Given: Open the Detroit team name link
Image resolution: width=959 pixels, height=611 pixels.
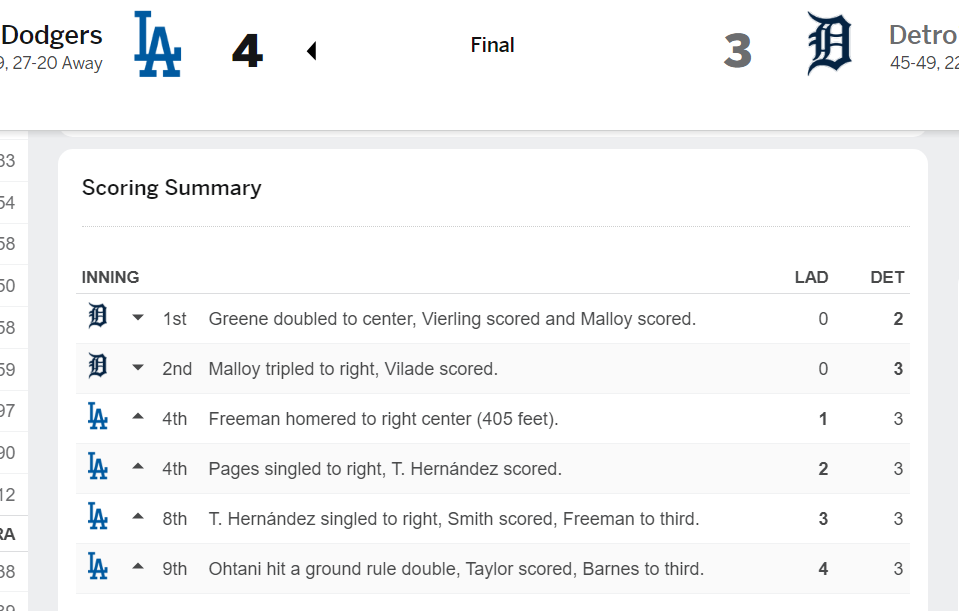Looking at the screenshot, I should (922, 35).
